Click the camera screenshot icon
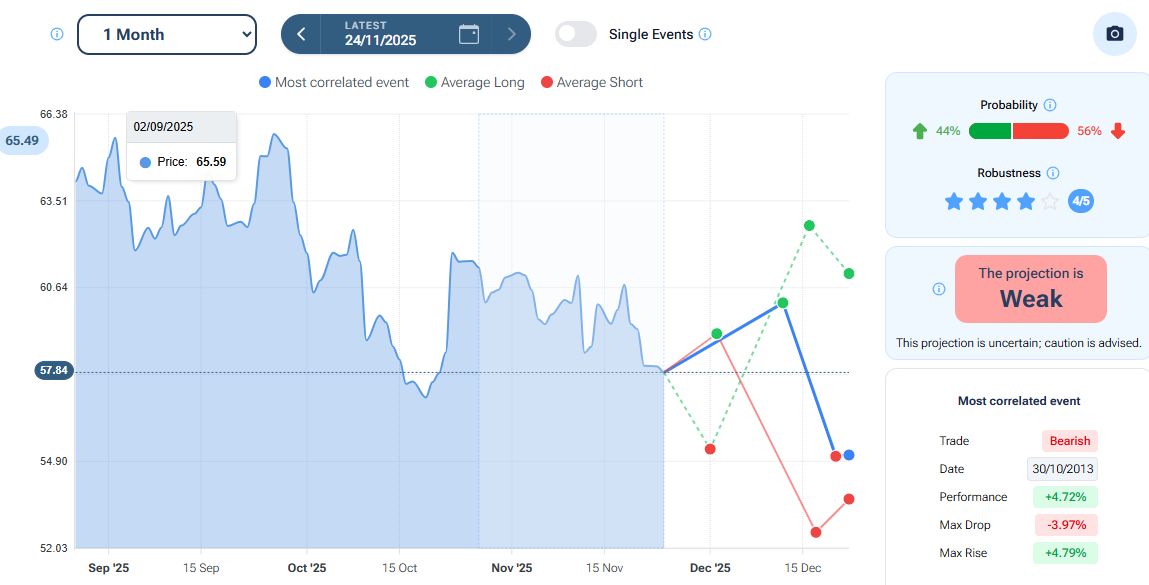Viewport: 1149px width, 585px height. [1114, 34]
